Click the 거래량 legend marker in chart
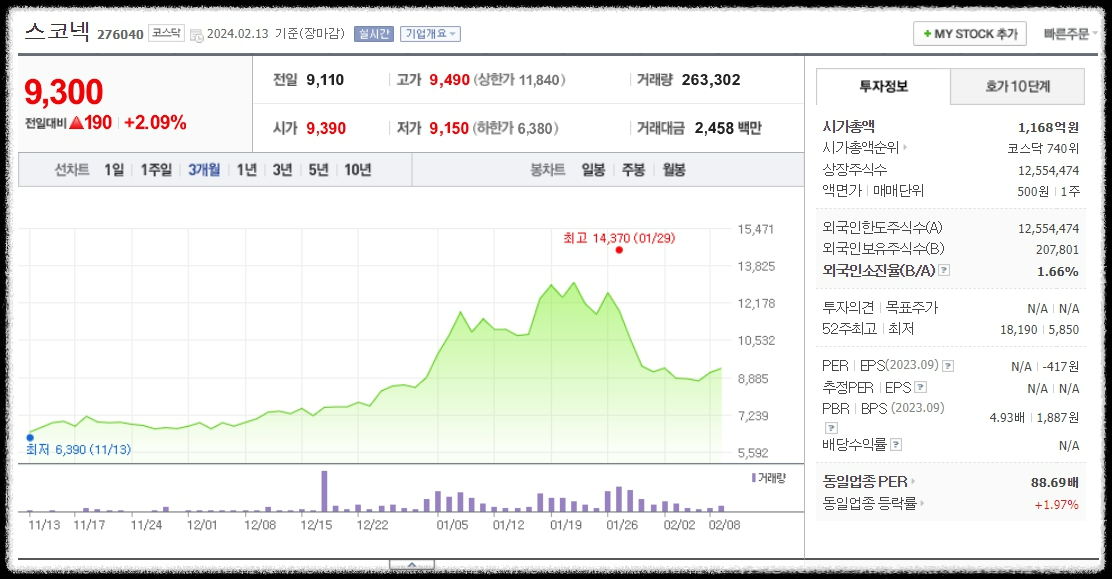The image size is (1112, 579). [754, 478]
